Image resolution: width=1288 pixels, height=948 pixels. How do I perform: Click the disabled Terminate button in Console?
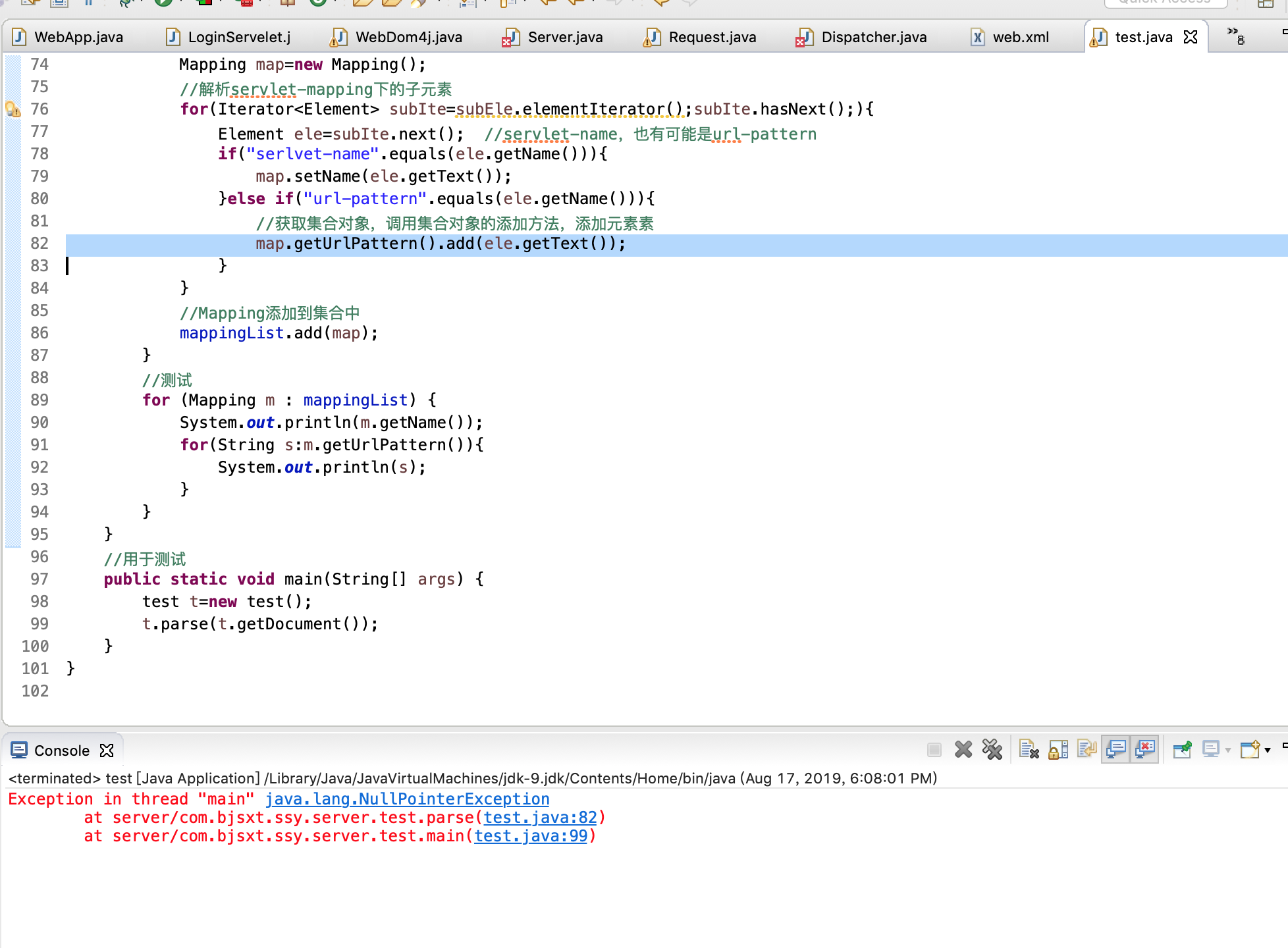[934, 749]
